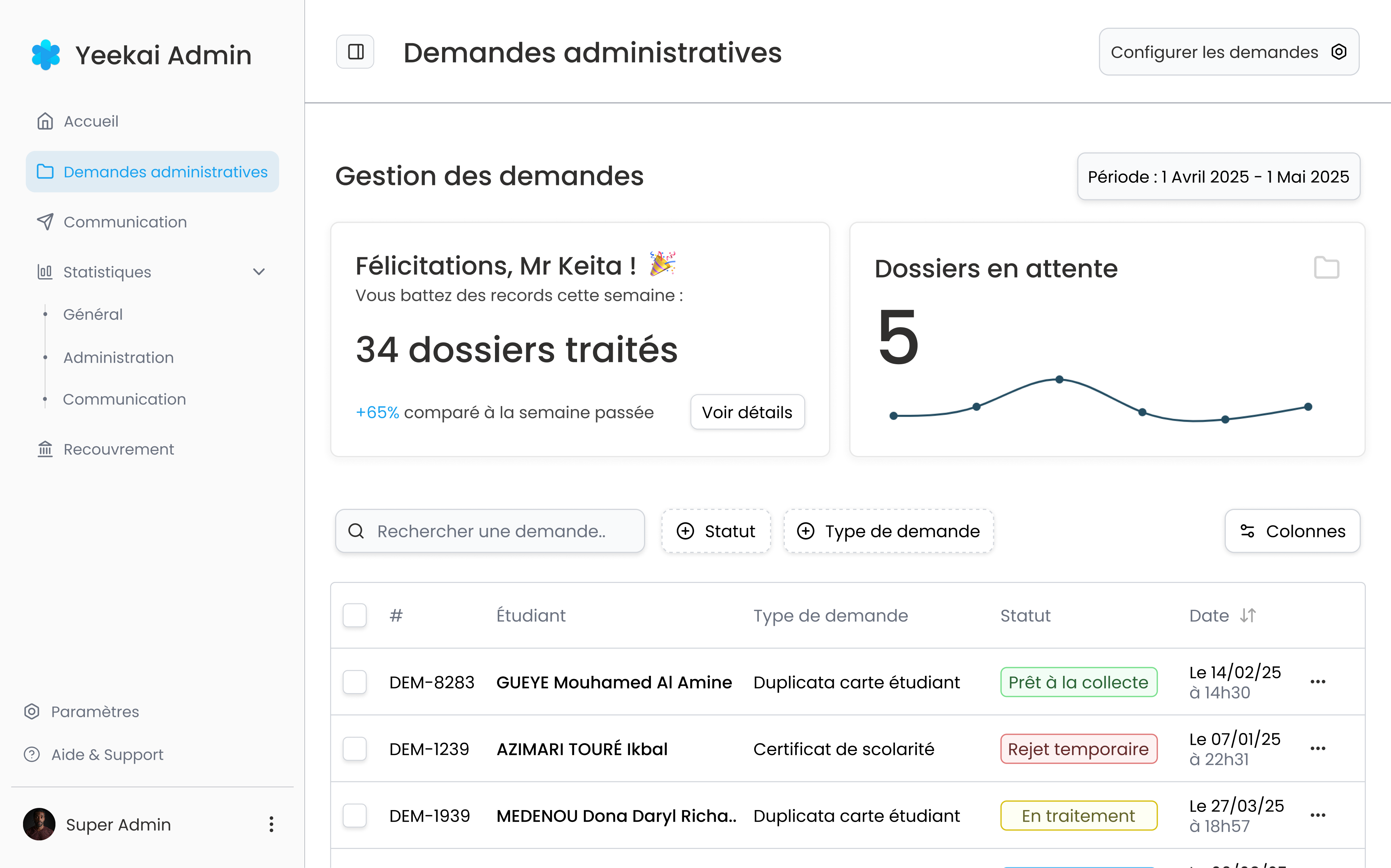Open row actions for DEM-1239
Screen dimensions: 1391x868
(x=1318, y=749)
